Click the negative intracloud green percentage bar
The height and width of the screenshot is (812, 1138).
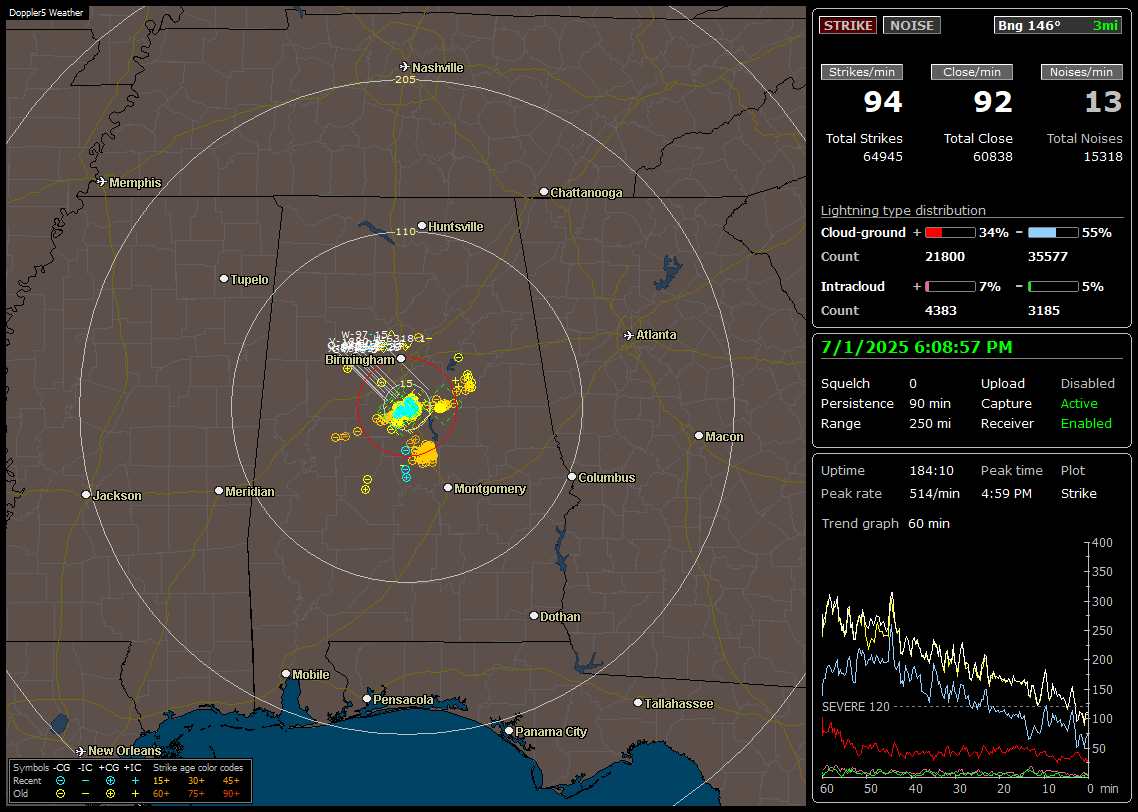[1053, 287]
